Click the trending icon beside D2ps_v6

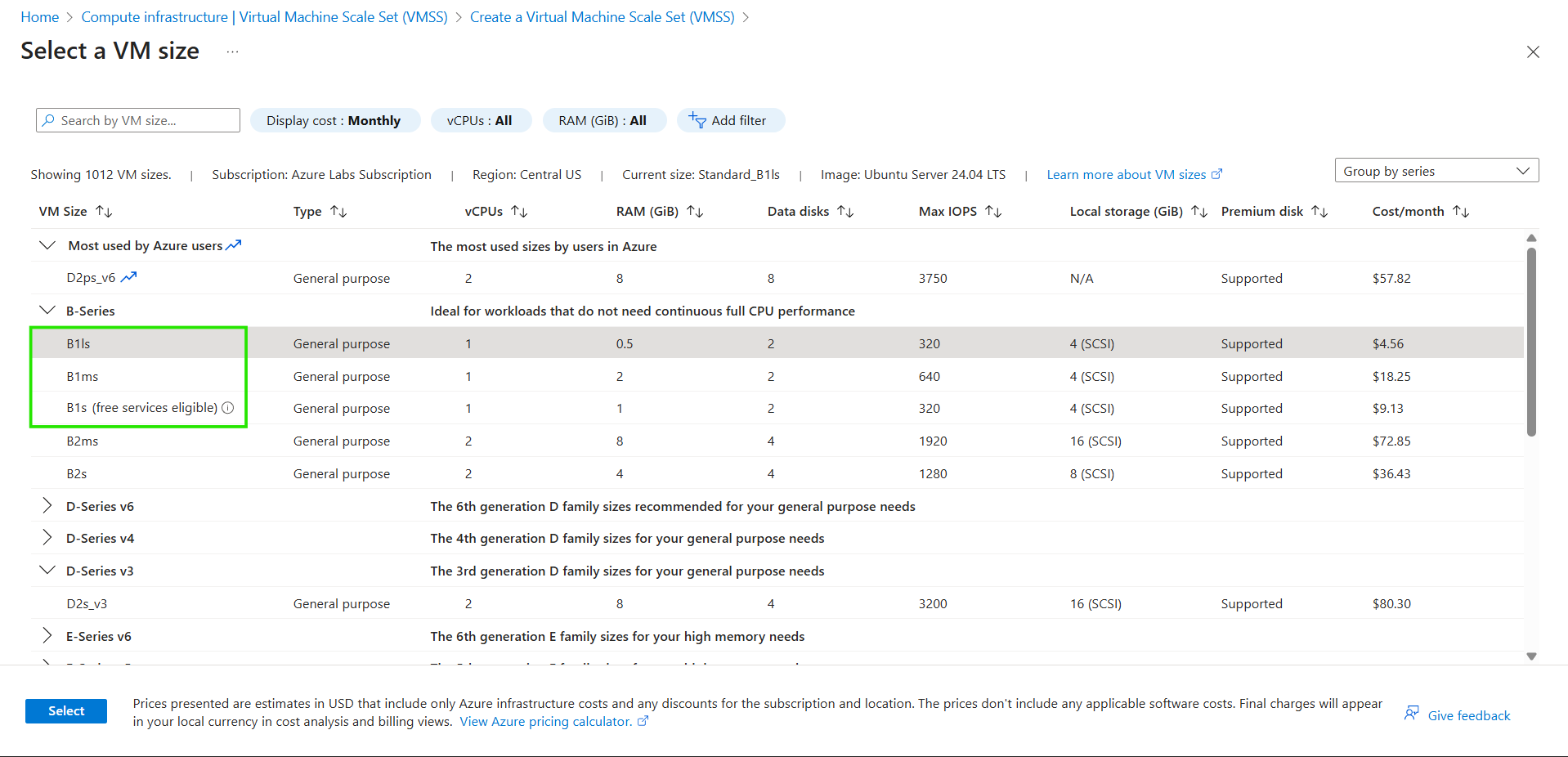129,278
